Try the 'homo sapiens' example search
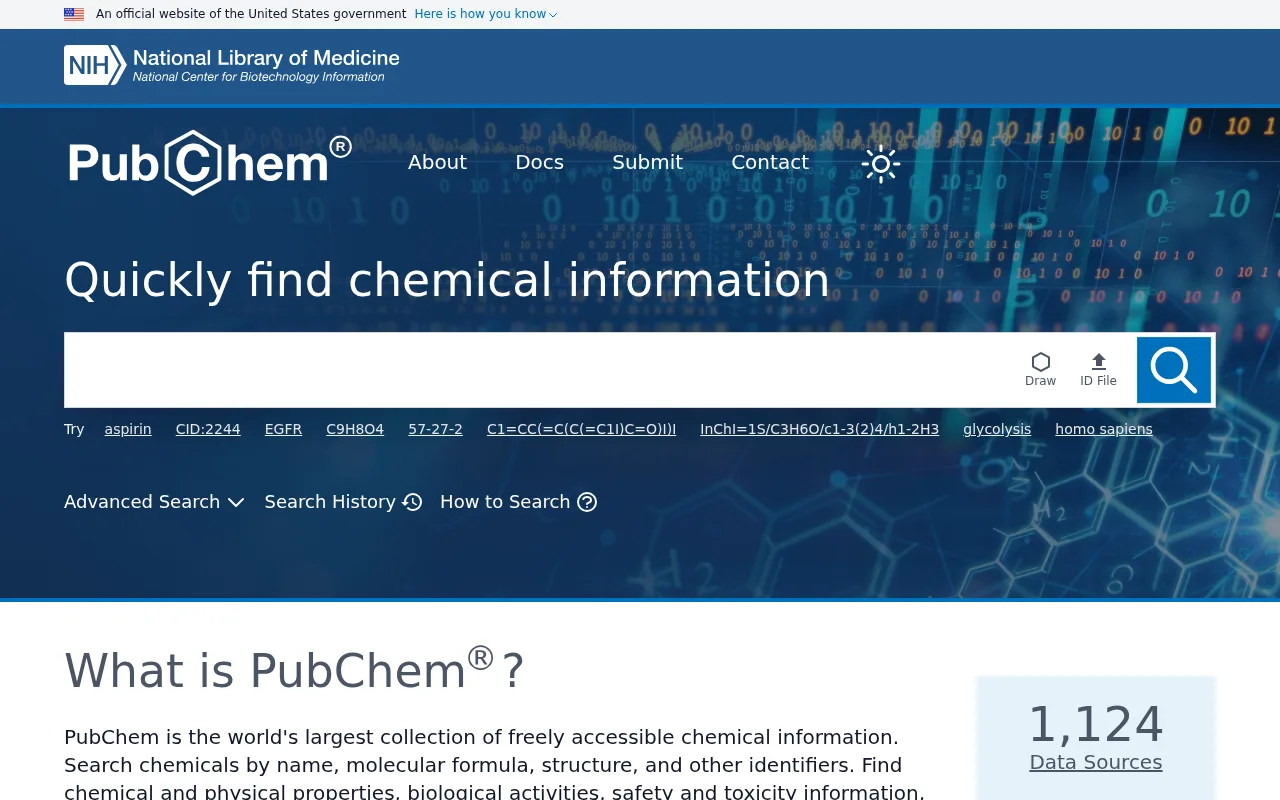Image resolution: width=1280 pixels, height=800 pixels. 1104,429
